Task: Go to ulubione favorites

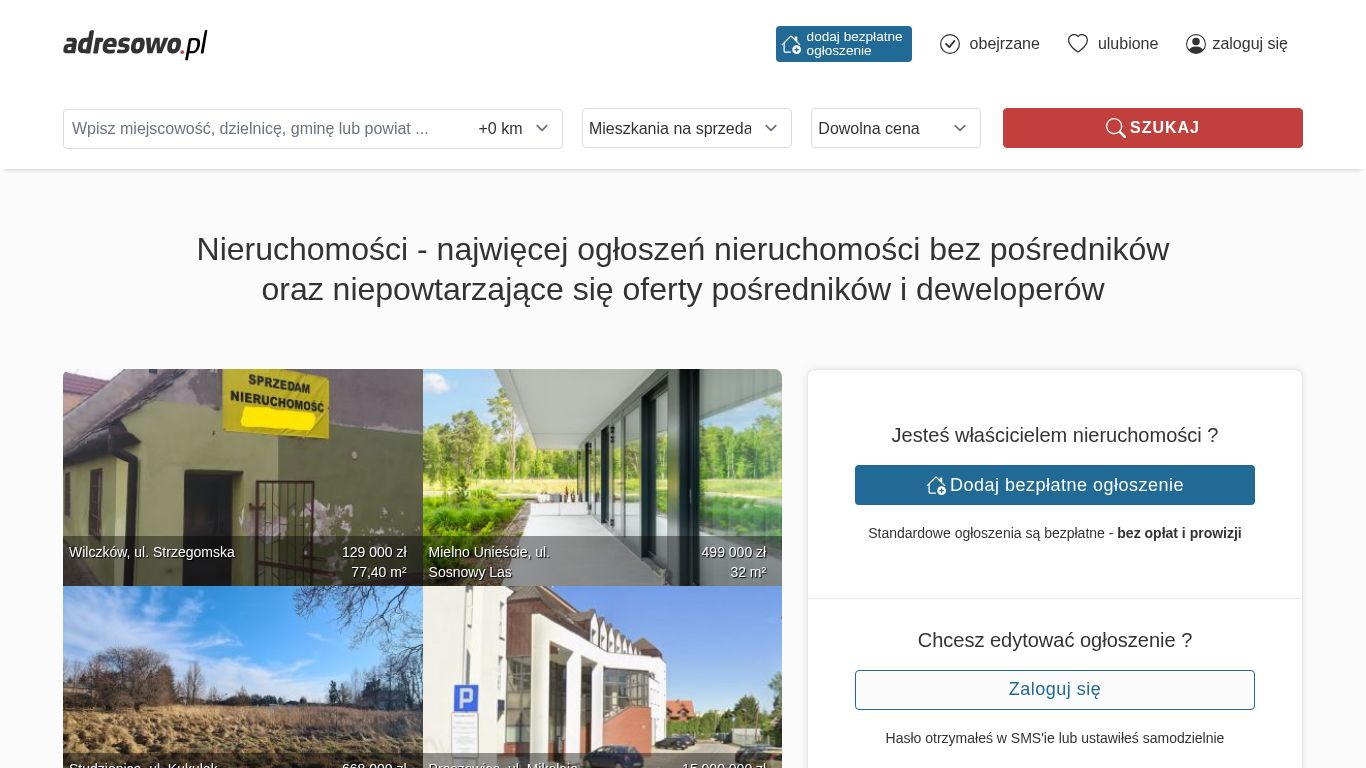Action: [1127, 44]
